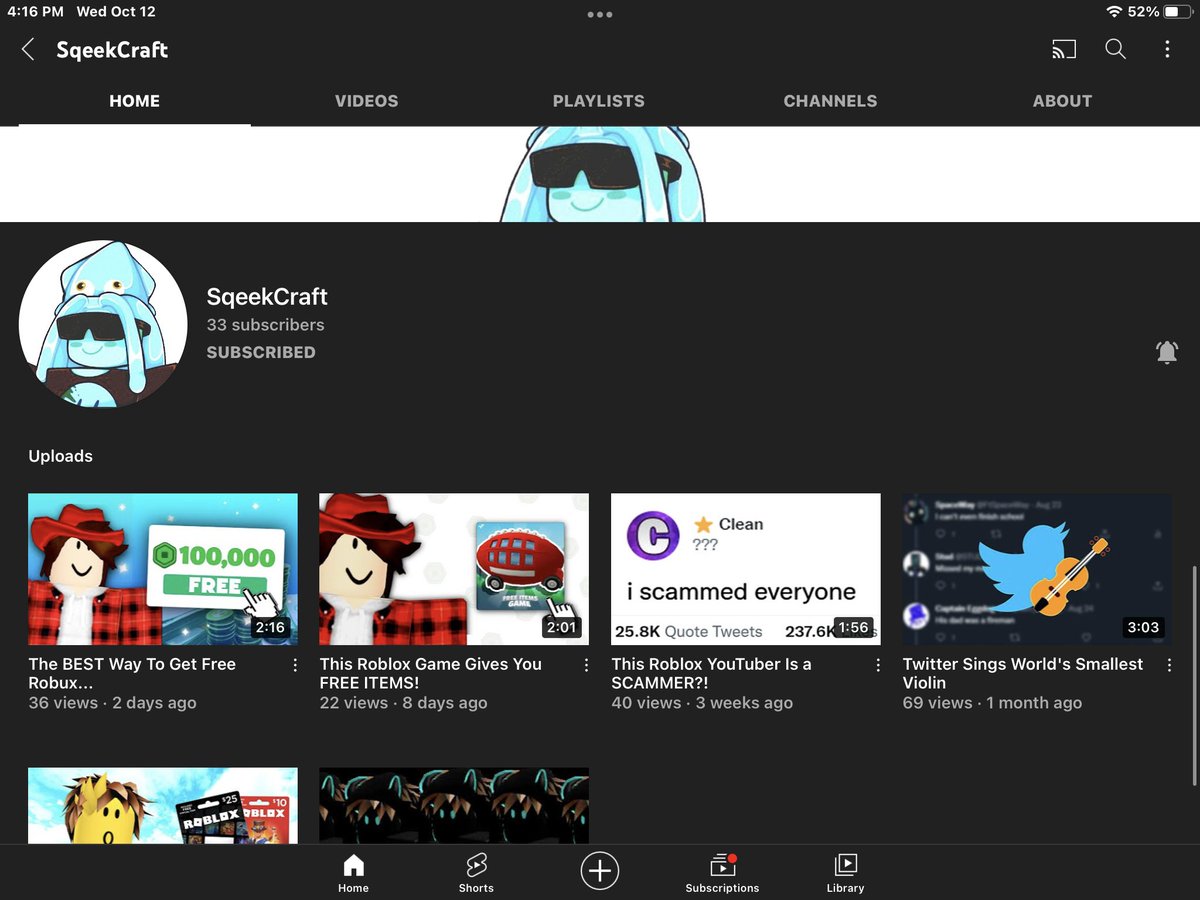Viewport: 1200px width, 900px height.
Task: Click the SqeekCraft name beside the avatar
Action: click(x=267, y=297)
